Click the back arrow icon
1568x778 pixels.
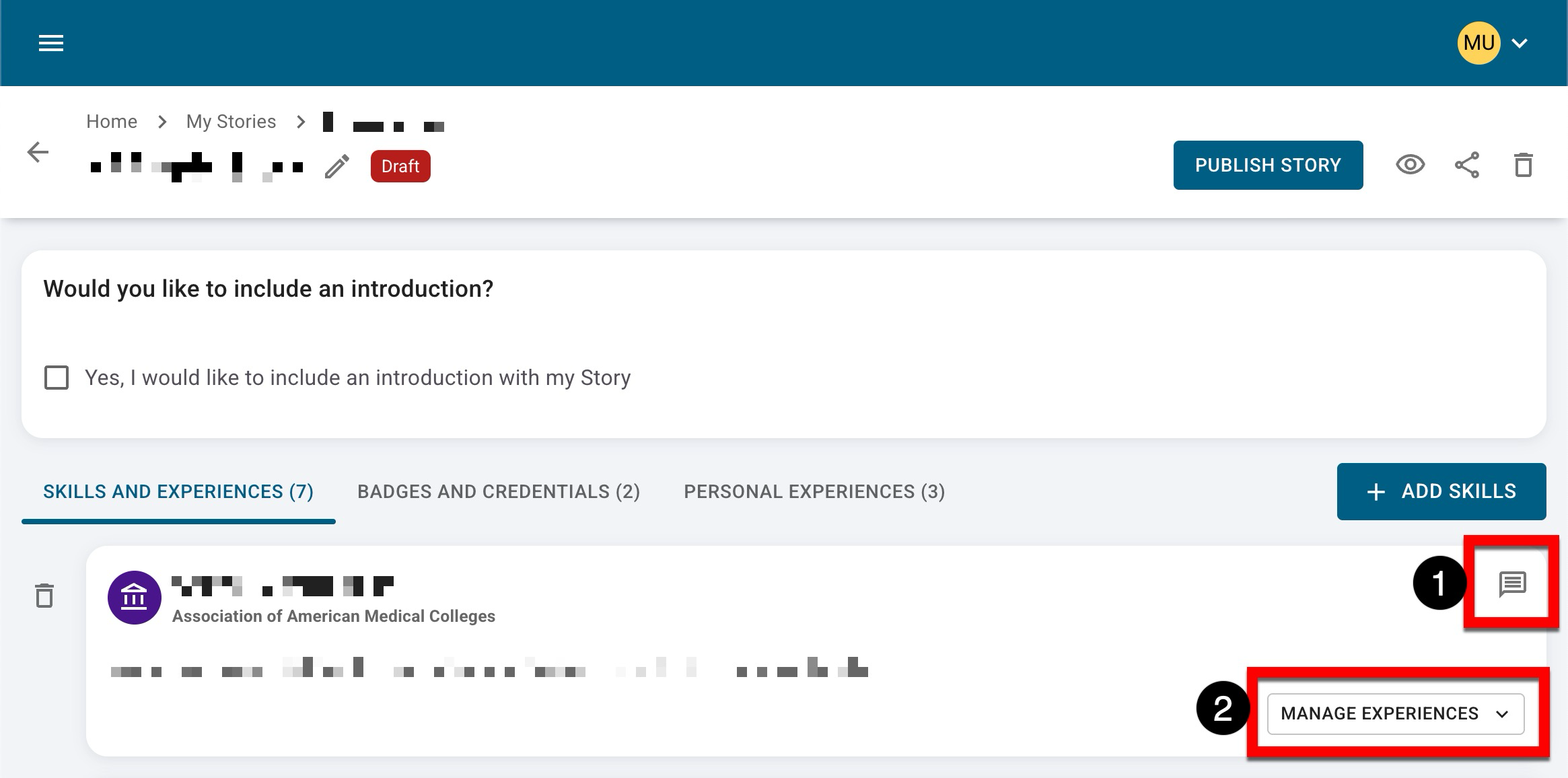pos(38,152)
